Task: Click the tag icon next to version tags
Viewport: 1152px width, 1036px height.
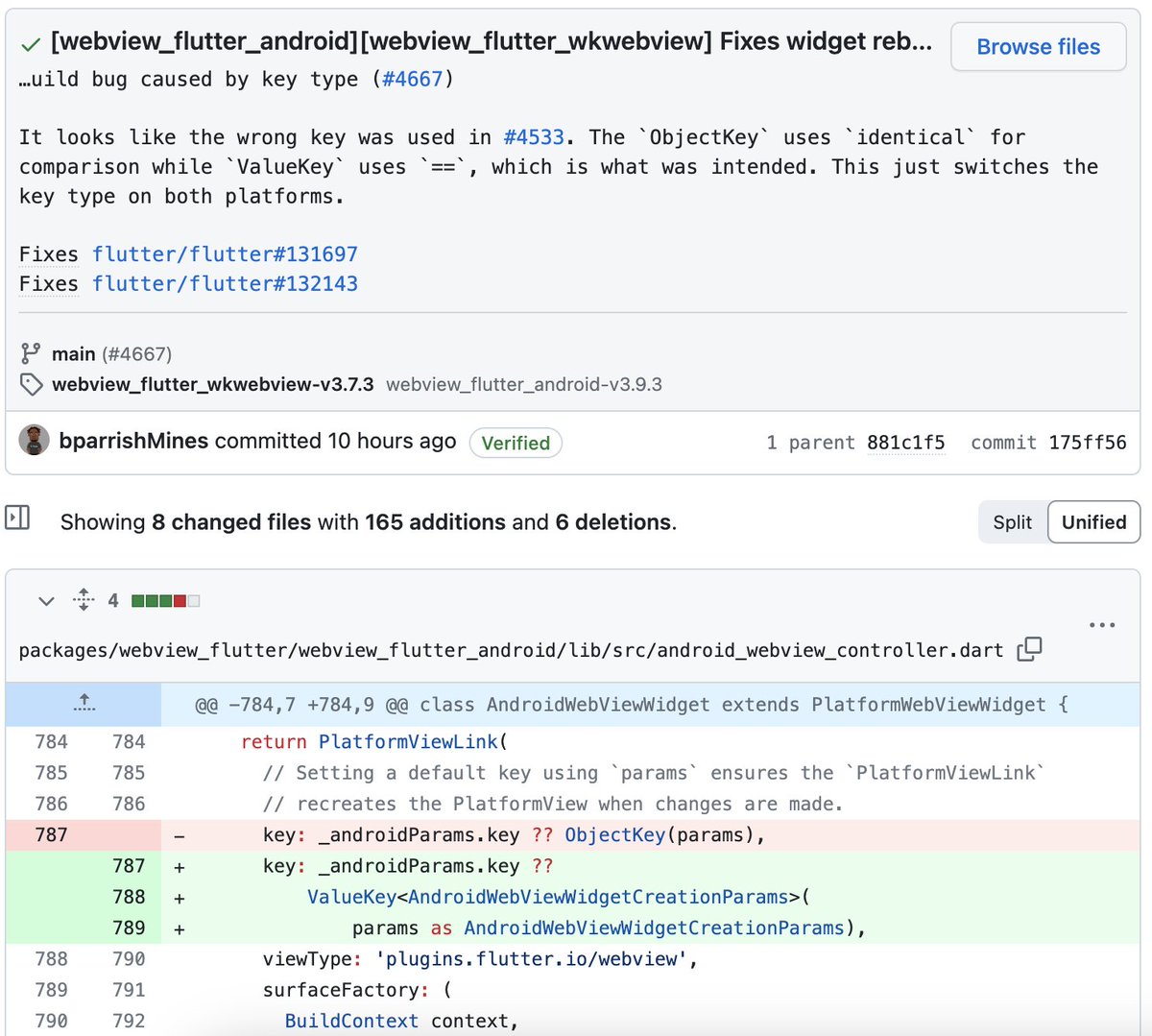Action: pos(31,385)
